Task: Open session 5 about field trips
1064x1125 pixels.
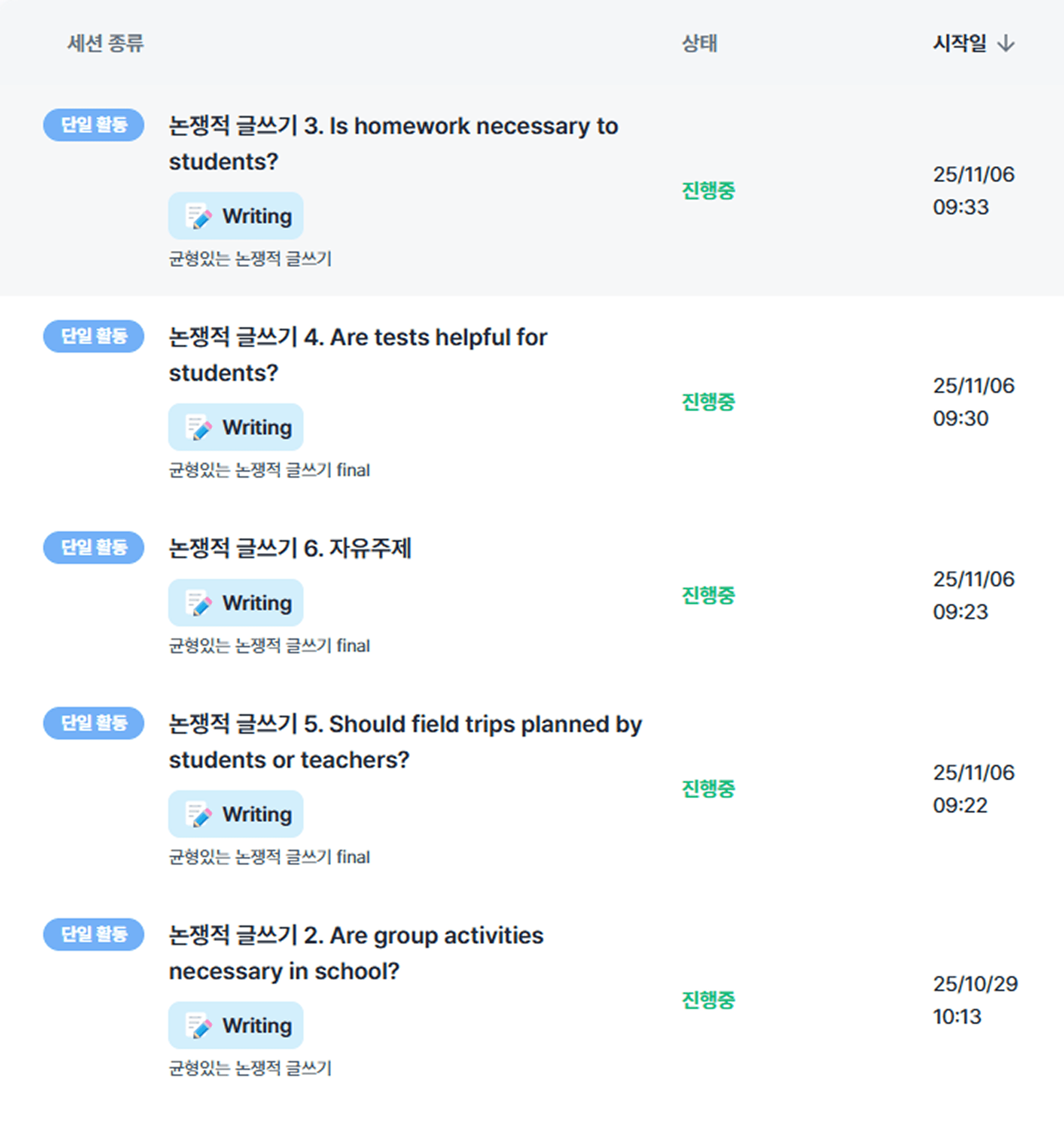Action: pos(406,742)
